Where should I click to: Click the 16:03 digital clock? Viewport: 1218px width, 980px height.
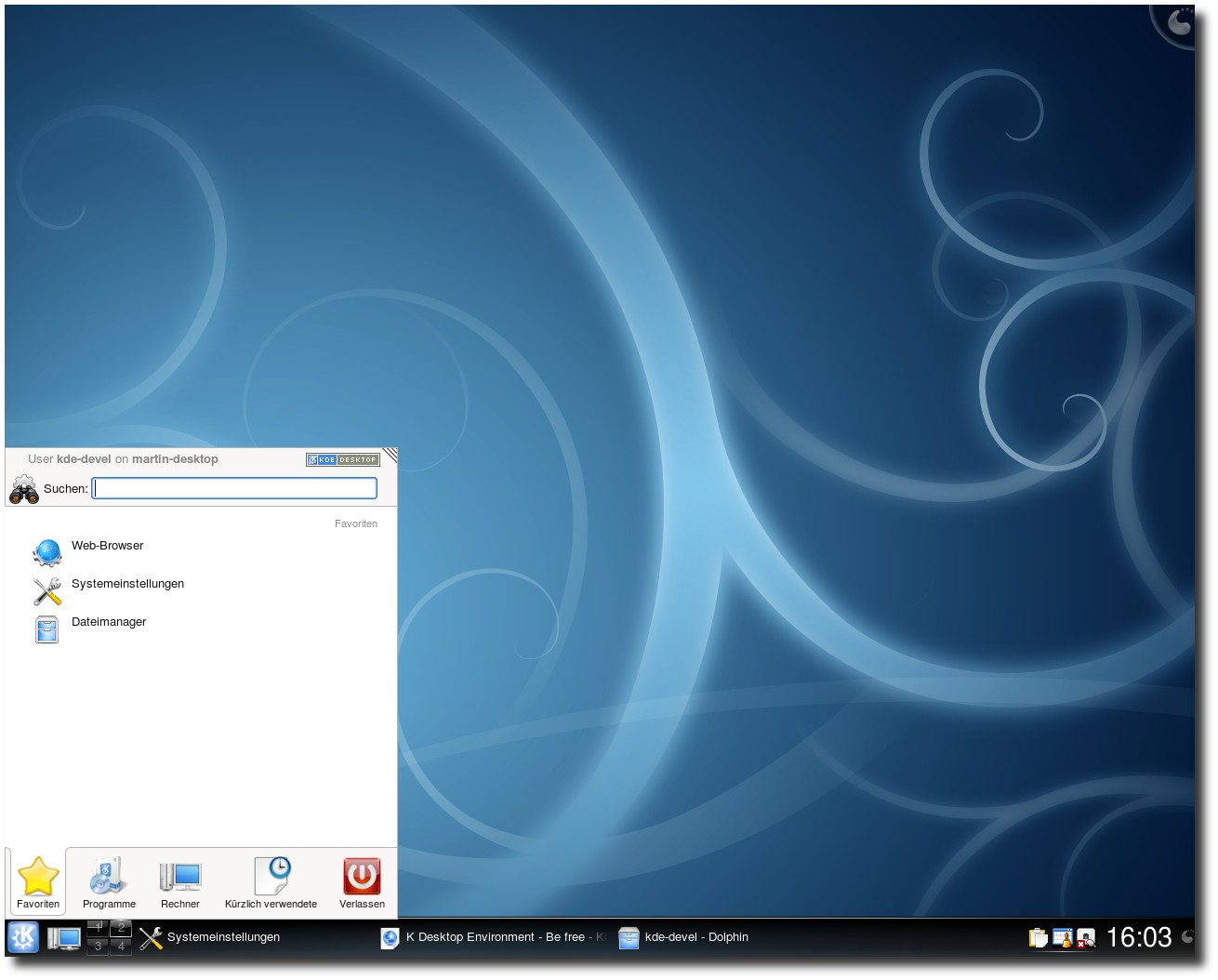1139,937
